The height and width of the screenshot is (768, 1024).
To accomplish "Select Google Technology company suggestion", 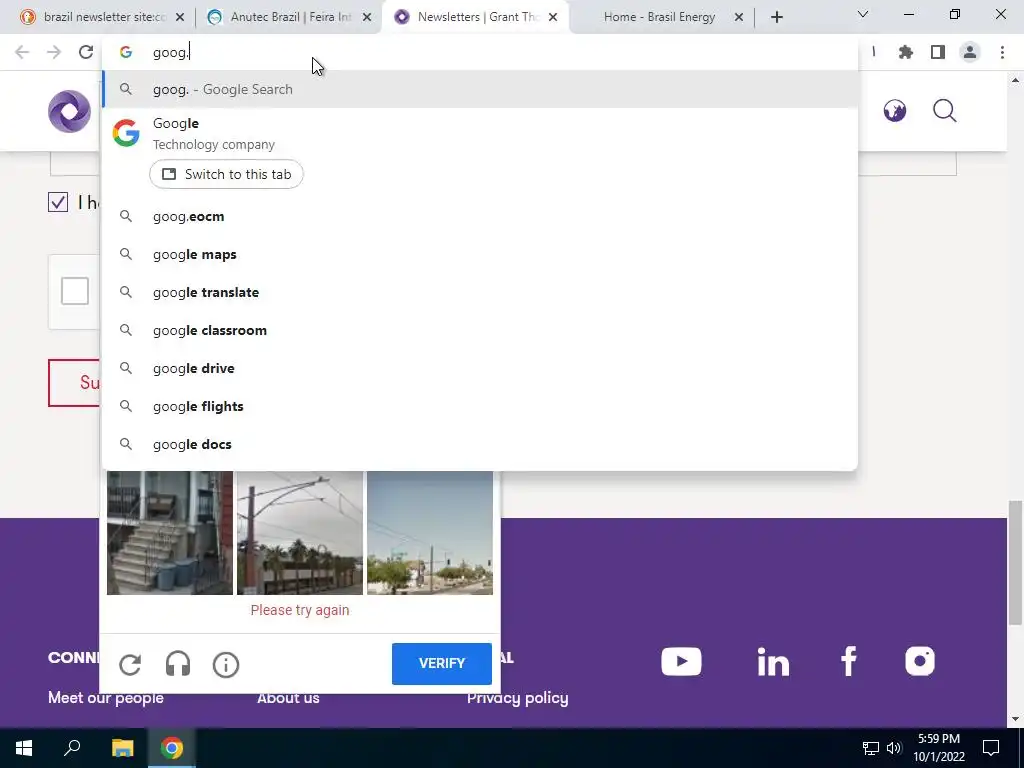I will tap(479, 133).
